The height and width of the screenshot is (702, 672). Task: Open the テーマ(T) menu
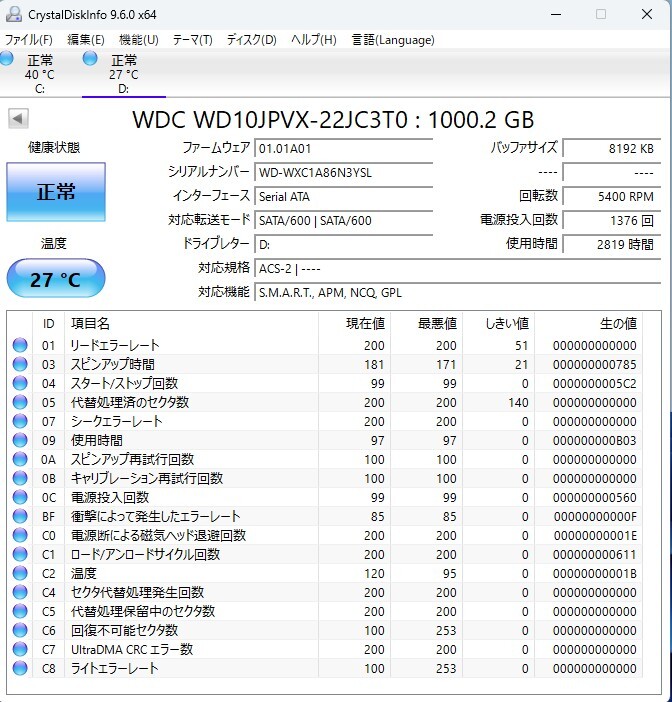point(193,40)
